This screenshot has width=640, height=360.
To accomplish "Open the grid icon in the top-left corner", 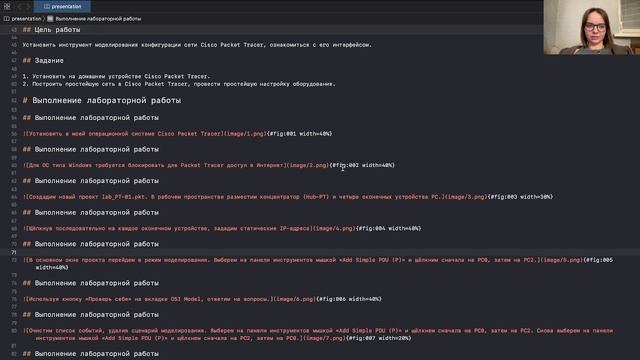I will (7, 6).
